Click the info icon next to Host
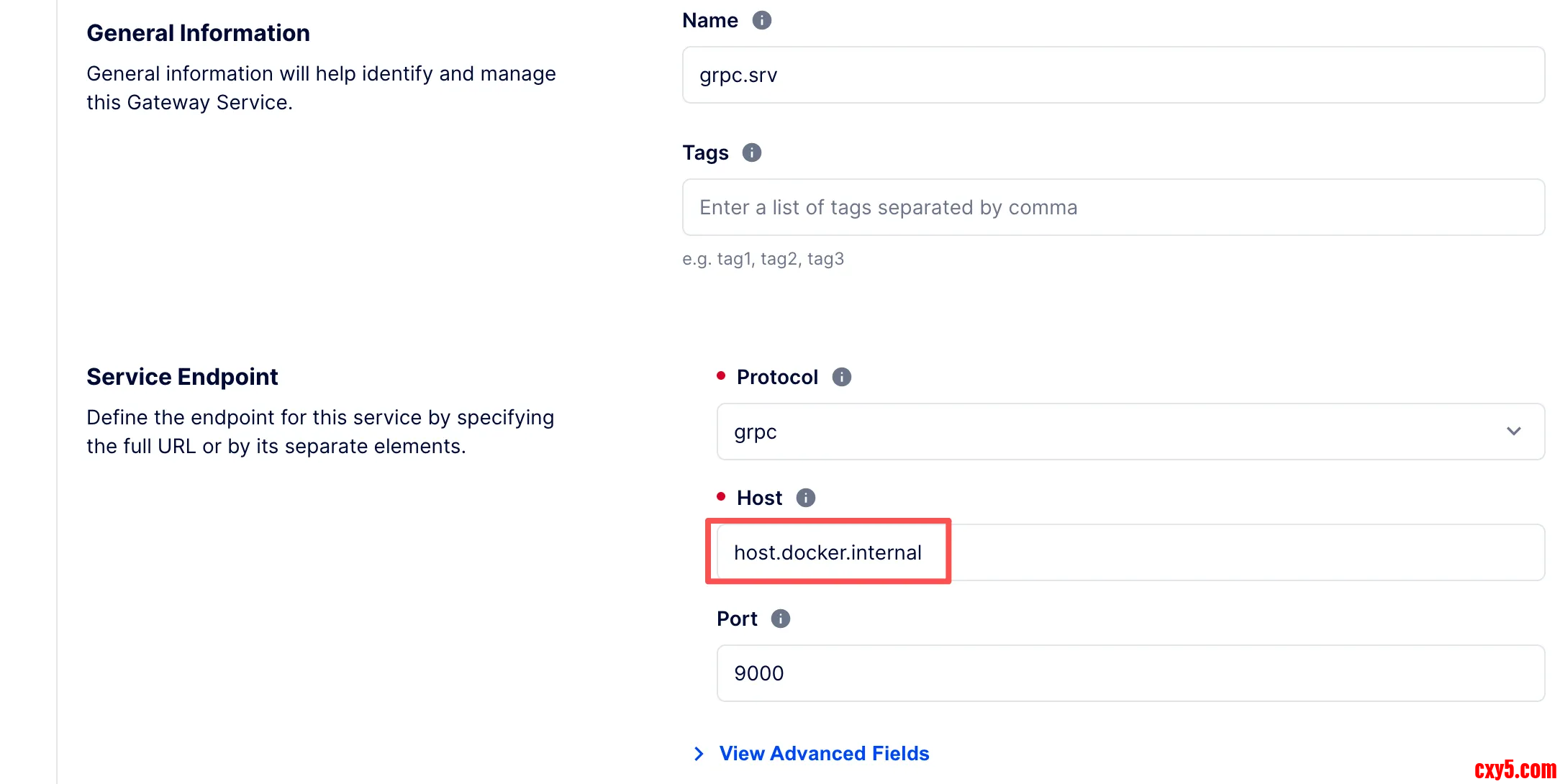1560x784 pixels. point(805,498)
